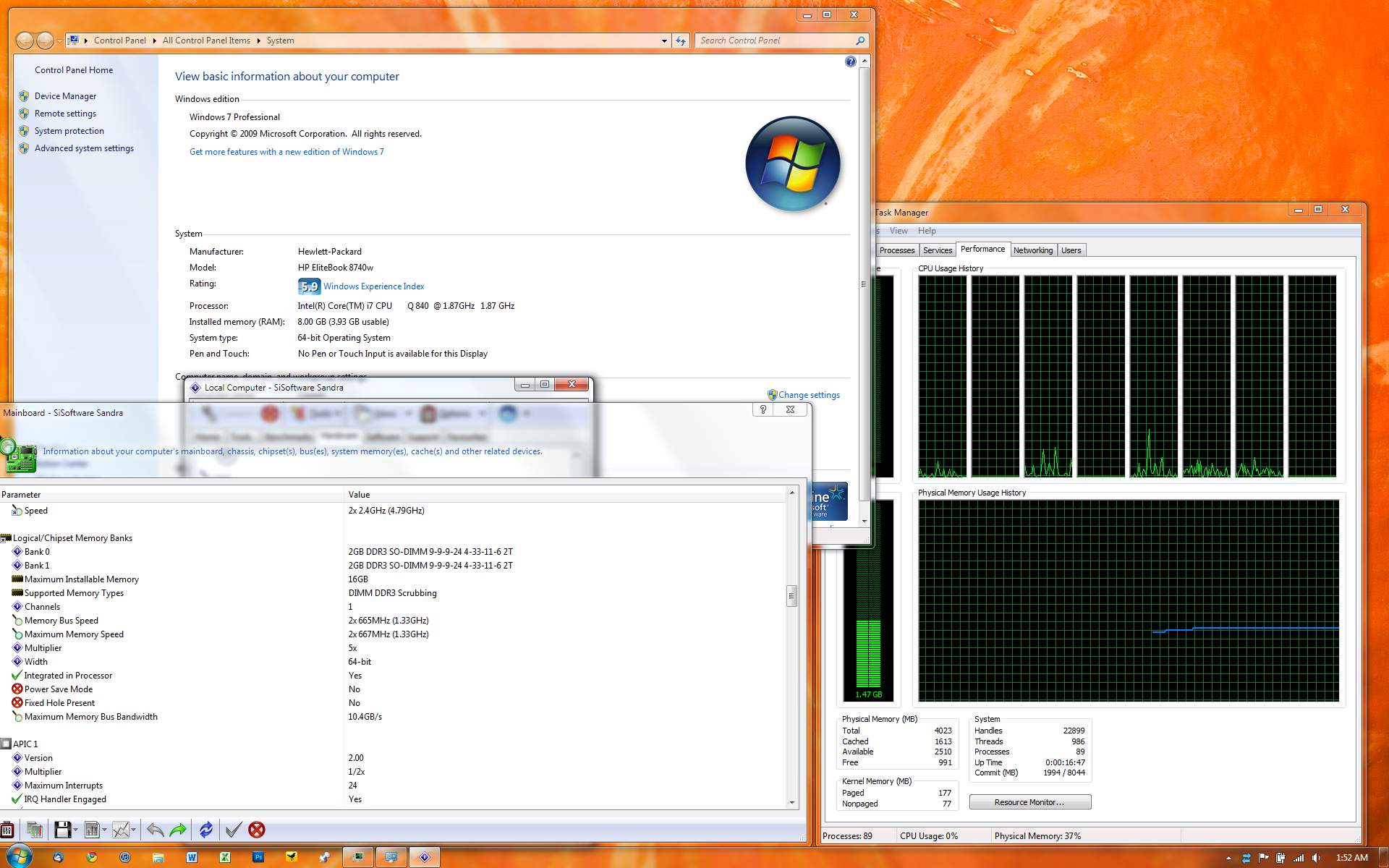The width and height of the screenshot is (1389, 868).
Task: Click the help question mark in Mainboard window
Action: pos(763,409)
